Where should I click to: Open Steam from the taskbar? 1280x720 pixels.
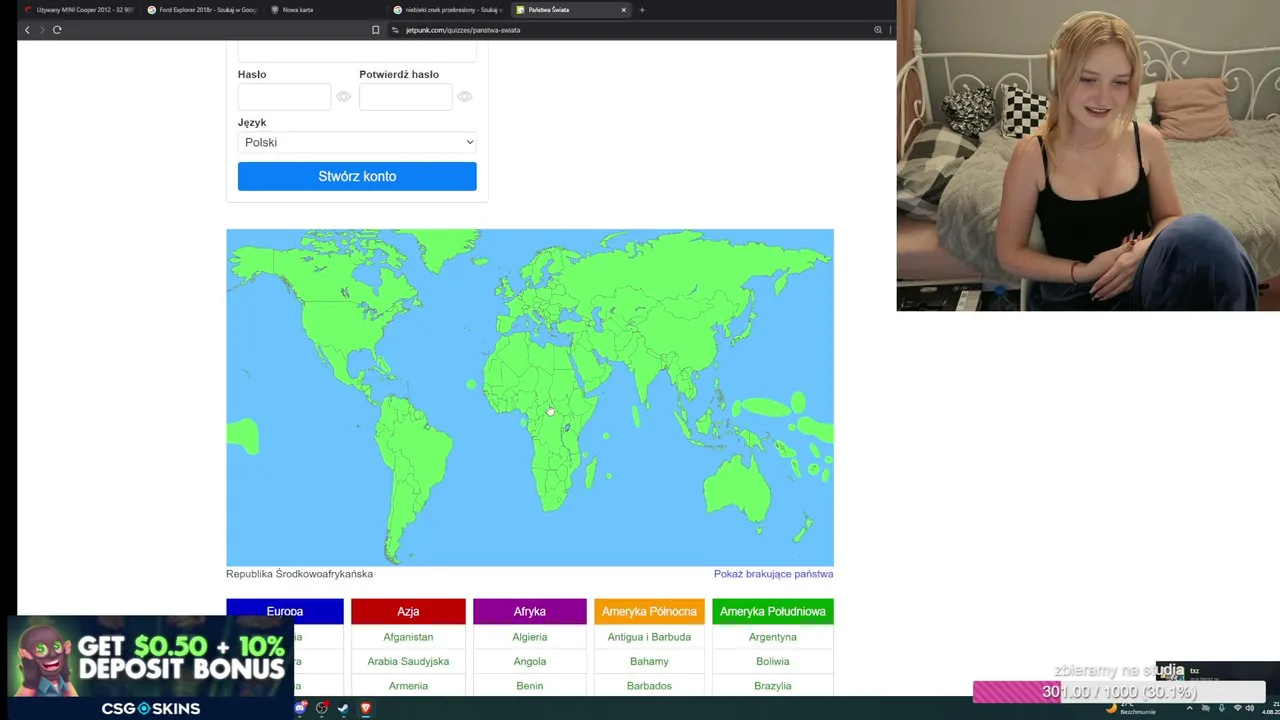[x=343, y=708]
